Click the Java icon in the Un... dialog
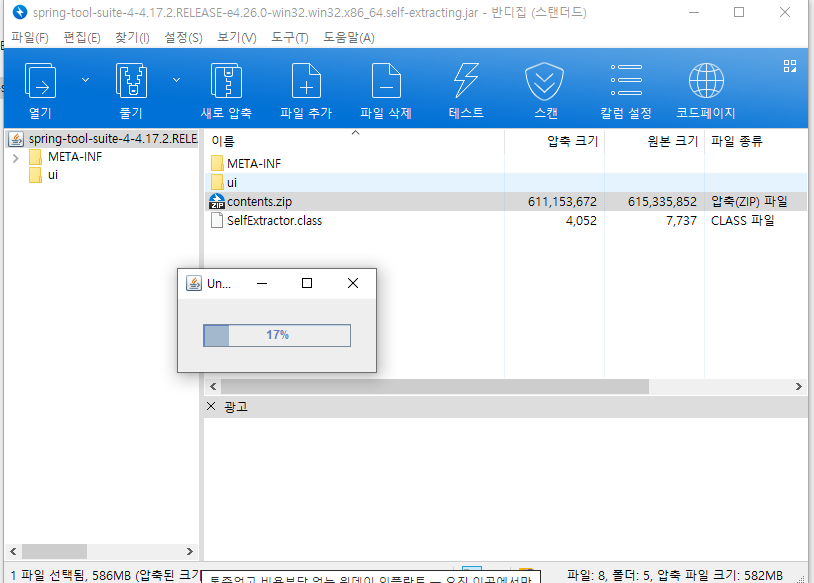The image size is (814, 583). (194, 283)
